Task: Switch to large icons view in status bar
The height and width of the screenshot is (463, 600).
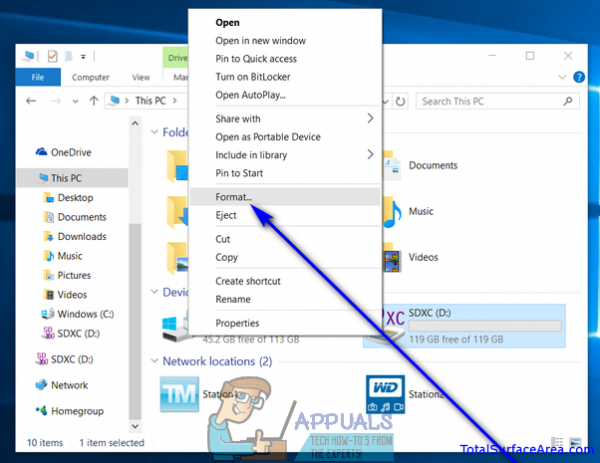Action: [x=575, y=442]
